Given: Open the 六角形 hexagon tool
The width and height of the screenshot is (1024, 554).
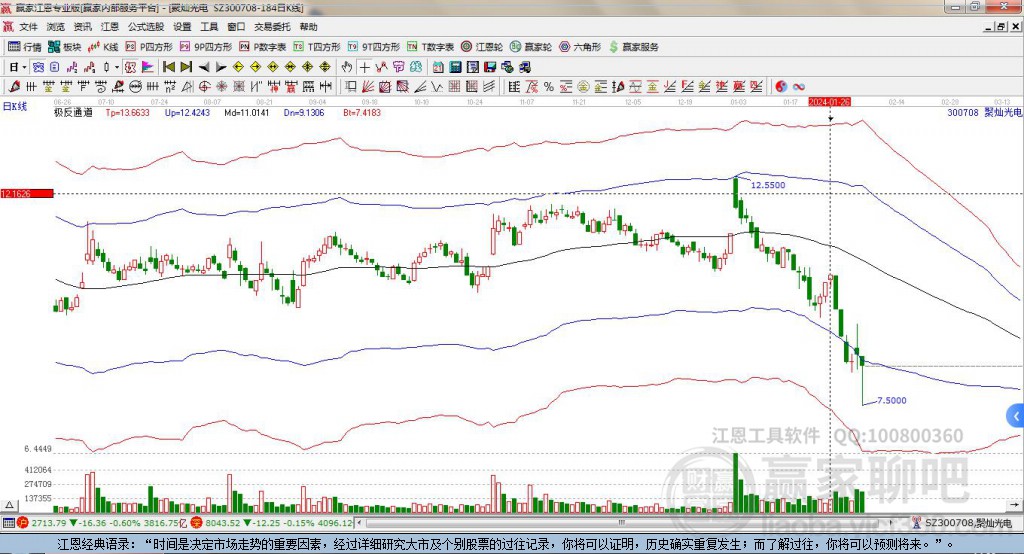Looking at the screenshot, I should point(580,47).
